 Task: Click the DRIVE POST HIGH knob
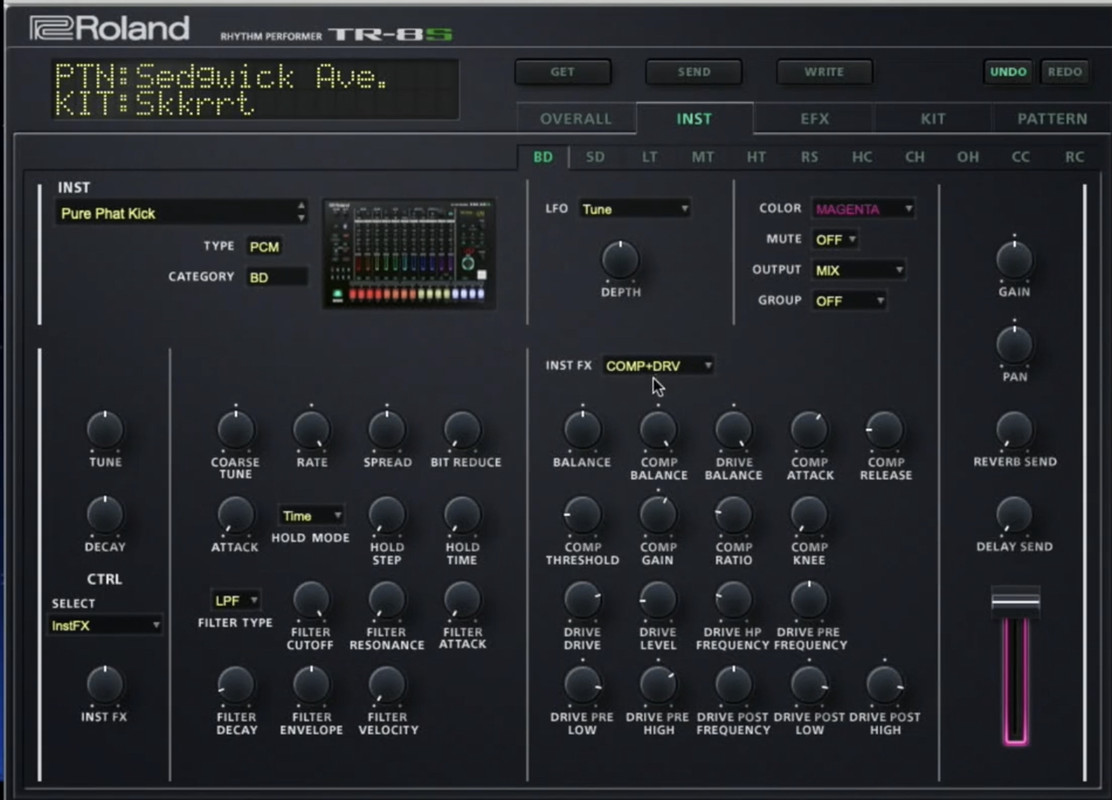(x=884, y=685)
